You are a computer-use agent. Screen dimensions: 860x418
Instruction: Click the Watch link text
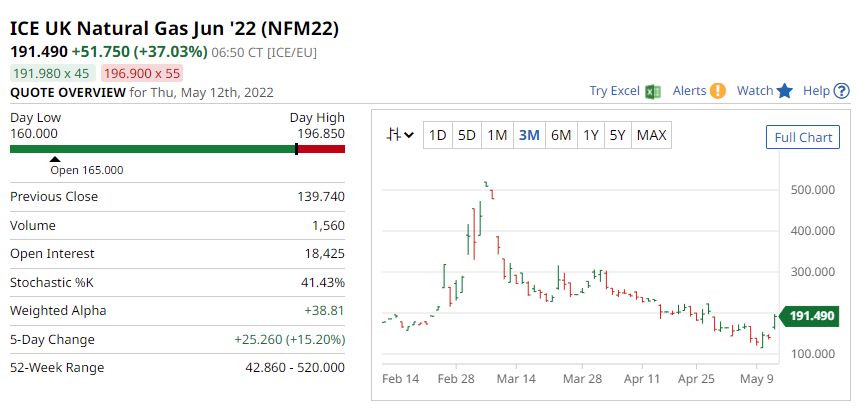pyautogui.click(x=755, y=91)
